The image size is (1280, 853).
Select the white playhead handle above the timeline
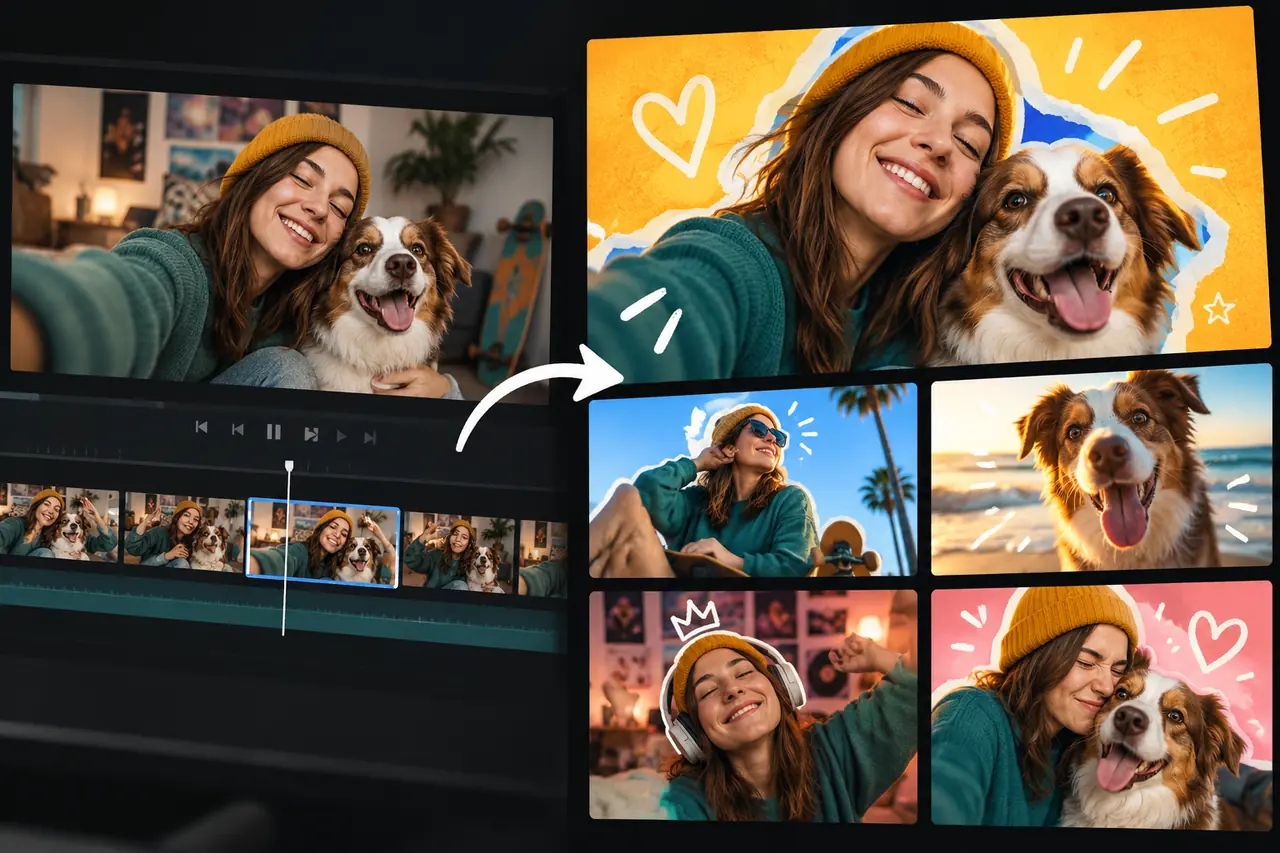288,466
